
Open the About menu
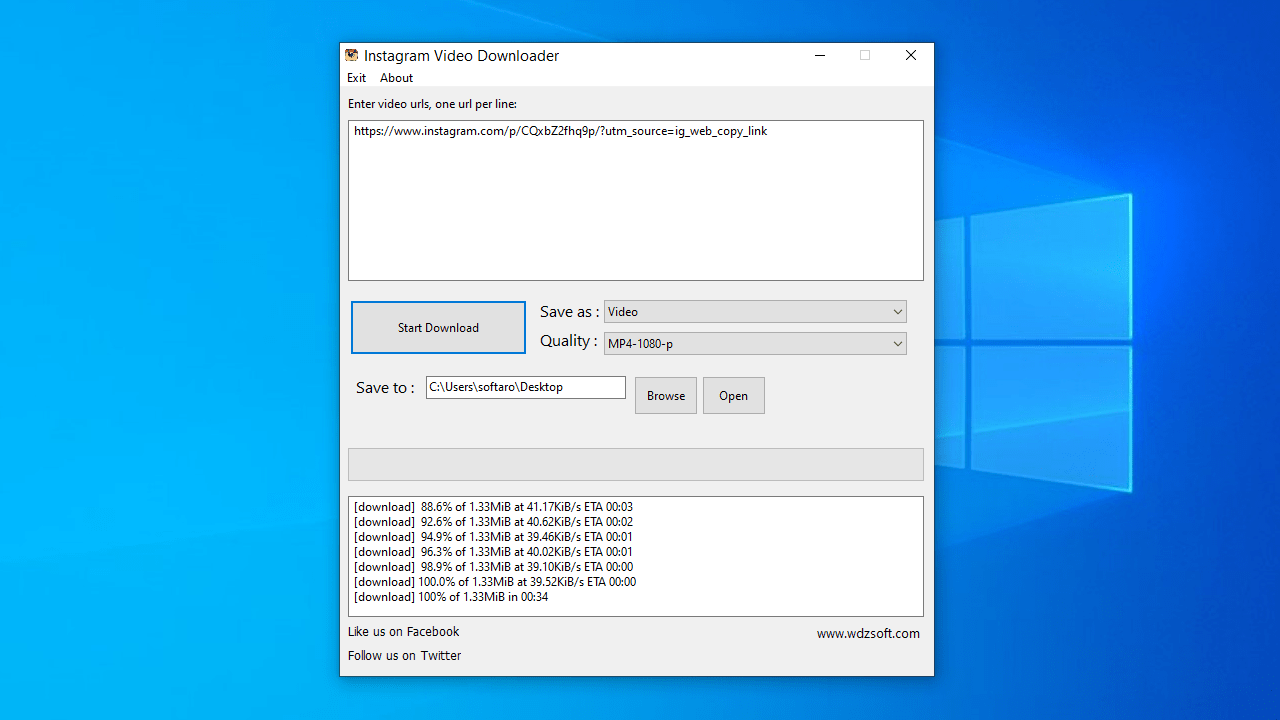396,78
